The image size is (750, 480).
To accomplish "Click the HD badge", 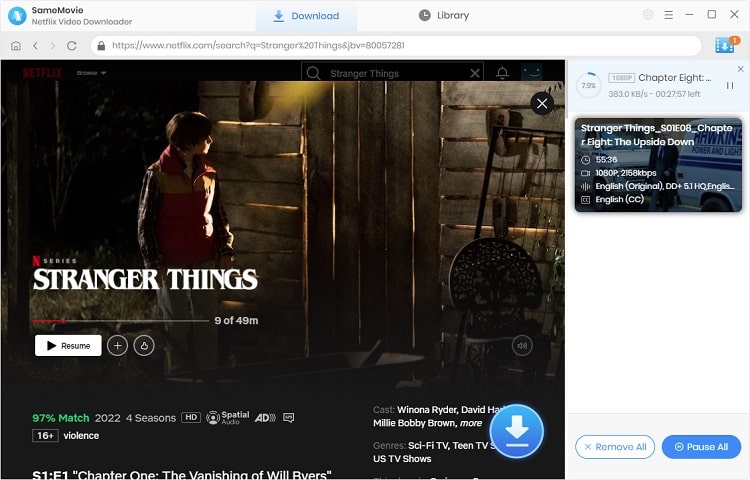I will (191, 417).
